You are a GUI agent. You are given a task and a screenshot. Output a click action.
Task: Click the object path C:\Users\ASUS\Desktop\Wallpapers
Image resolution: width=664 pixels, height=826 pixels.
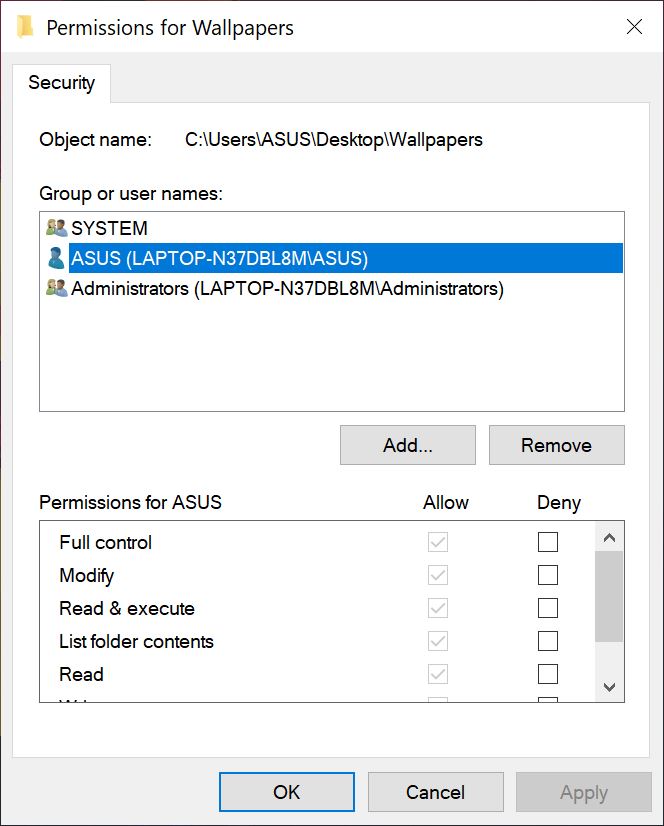334,140
